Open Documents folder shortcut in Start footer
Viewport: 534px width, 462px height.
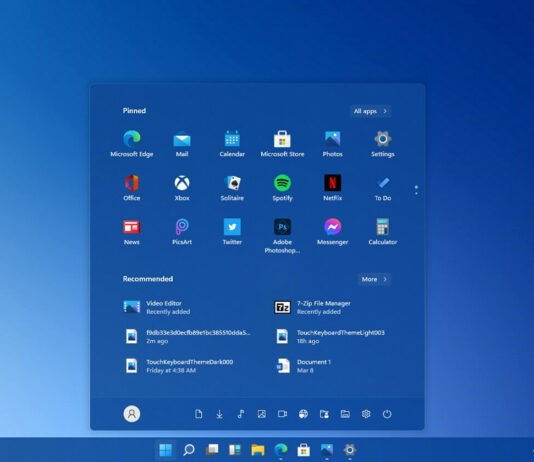[x=199, y=414]
